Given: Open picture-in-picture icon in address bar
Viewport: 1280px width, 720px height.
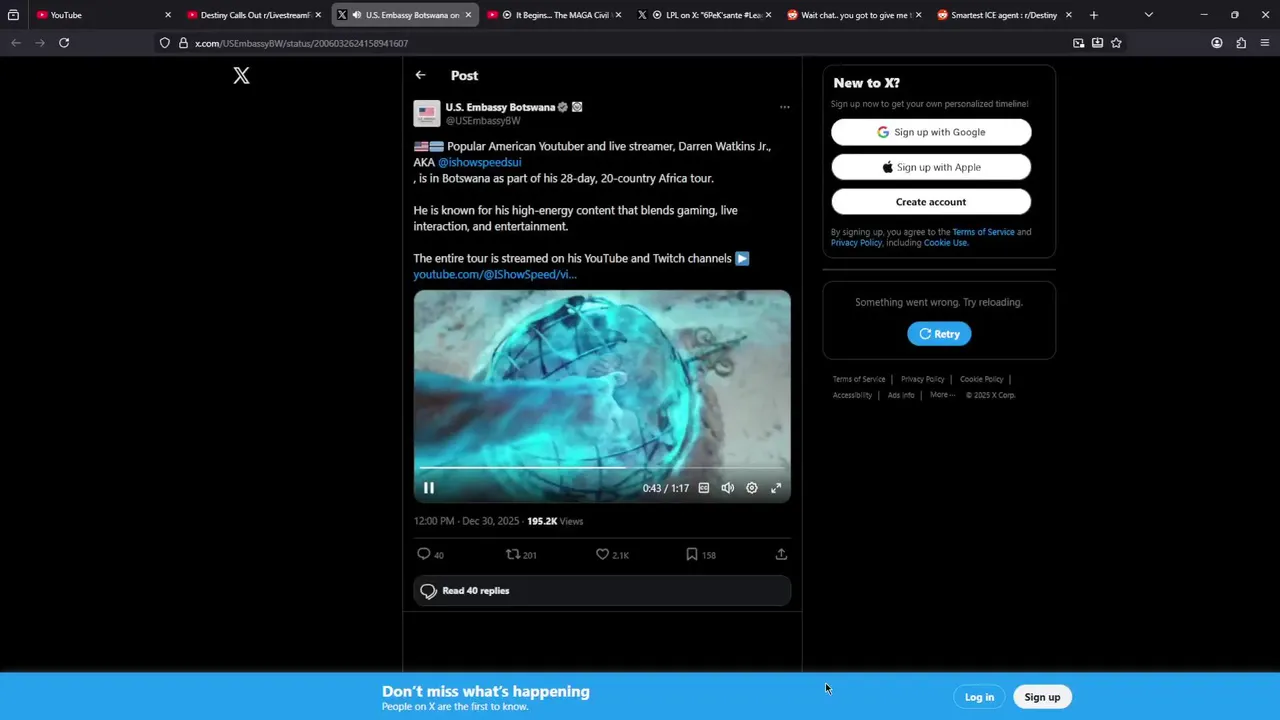Looking at the screenshot, I should point(1078,43).
